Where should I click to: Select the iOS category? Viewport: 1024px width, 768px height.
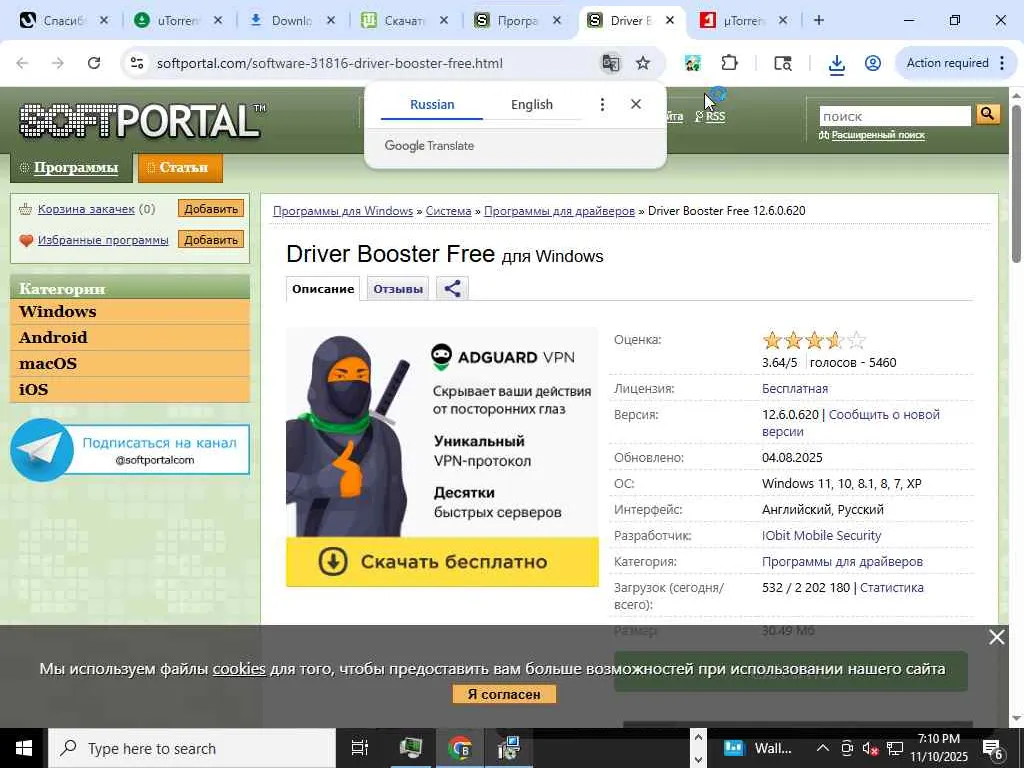coord(130,389)
